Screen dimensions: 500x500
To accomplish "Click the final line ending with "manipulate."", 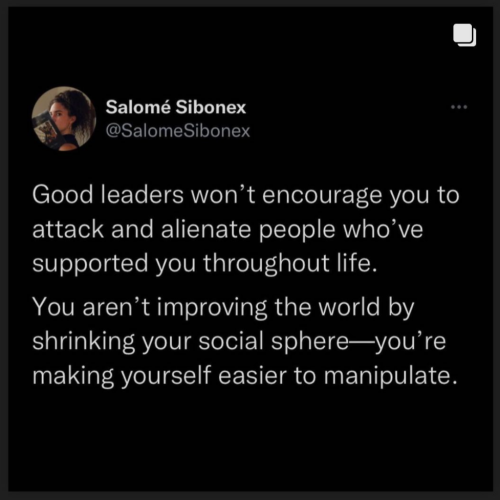I will tap(245, 377).
